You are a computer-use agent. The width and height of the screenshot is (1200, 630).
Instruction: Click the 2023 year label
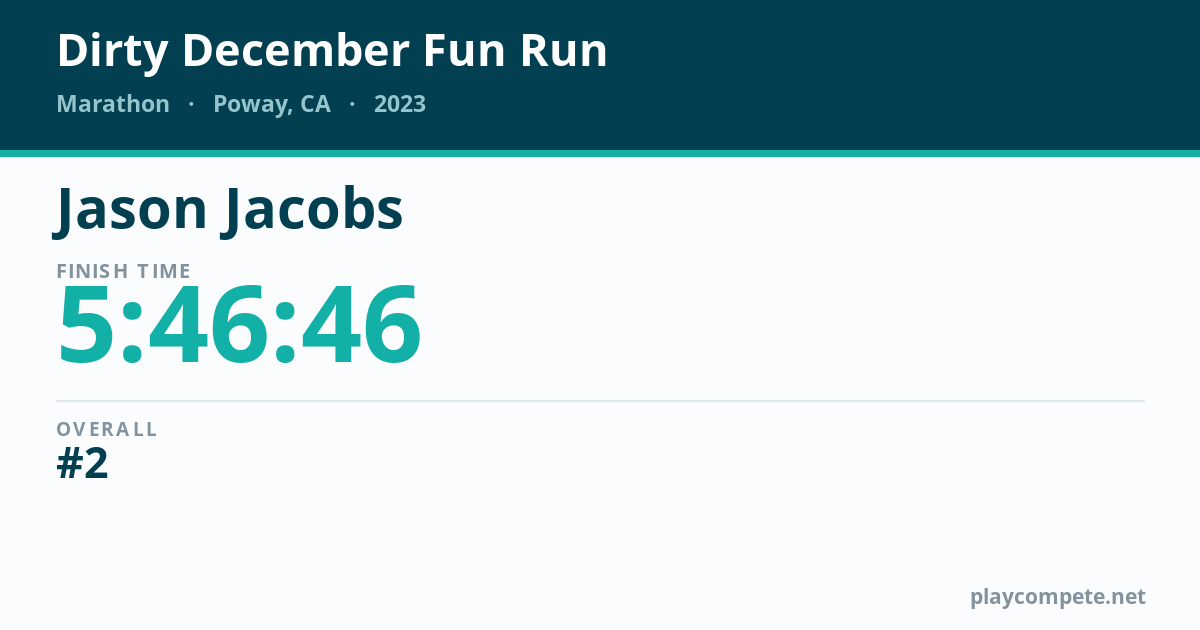click(400, 104)
